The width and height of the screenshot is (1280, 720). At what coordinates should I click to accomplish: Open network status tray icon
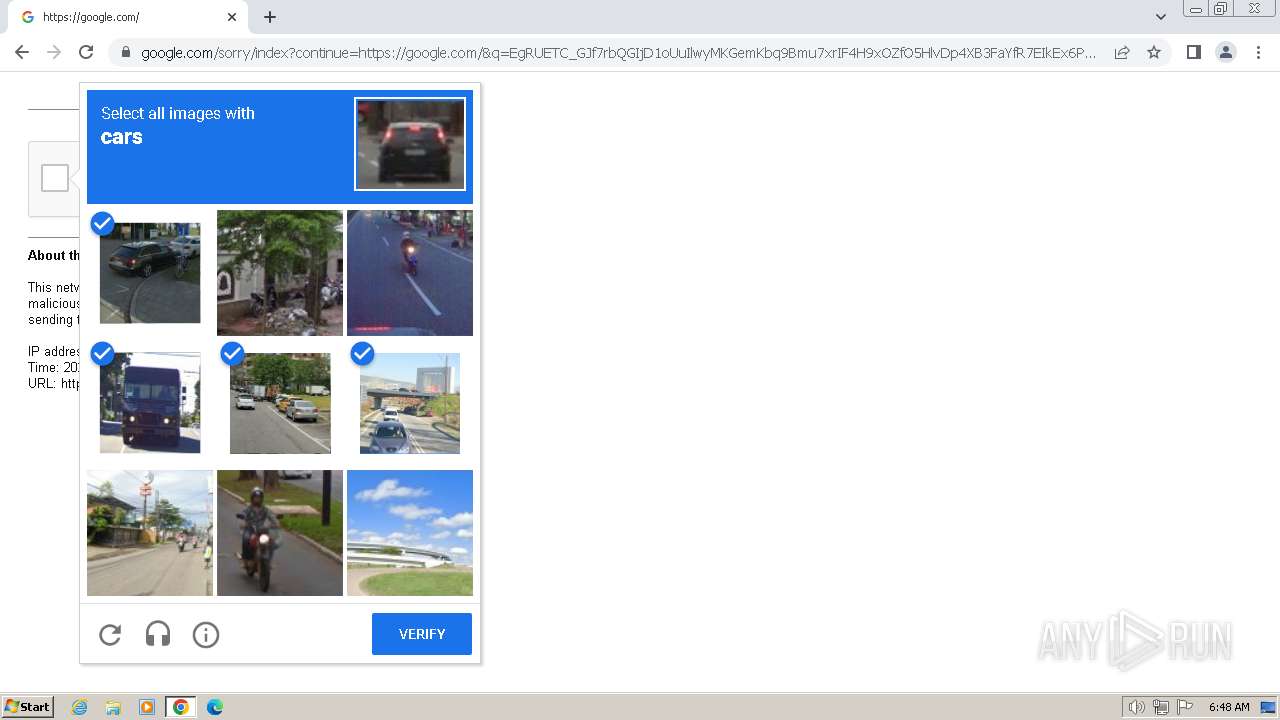tap(1161, 707)
